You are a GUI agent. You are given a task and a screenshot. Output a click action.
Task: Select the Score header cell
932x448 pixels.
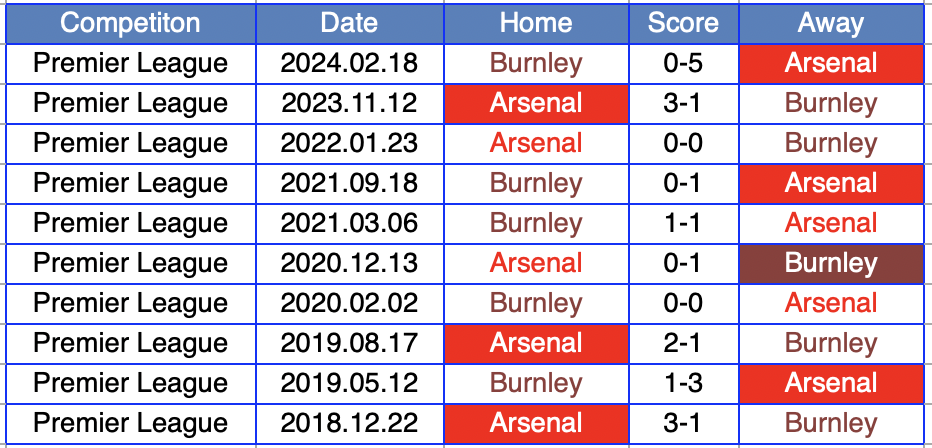pyautogui.click(x=683, y=23)
